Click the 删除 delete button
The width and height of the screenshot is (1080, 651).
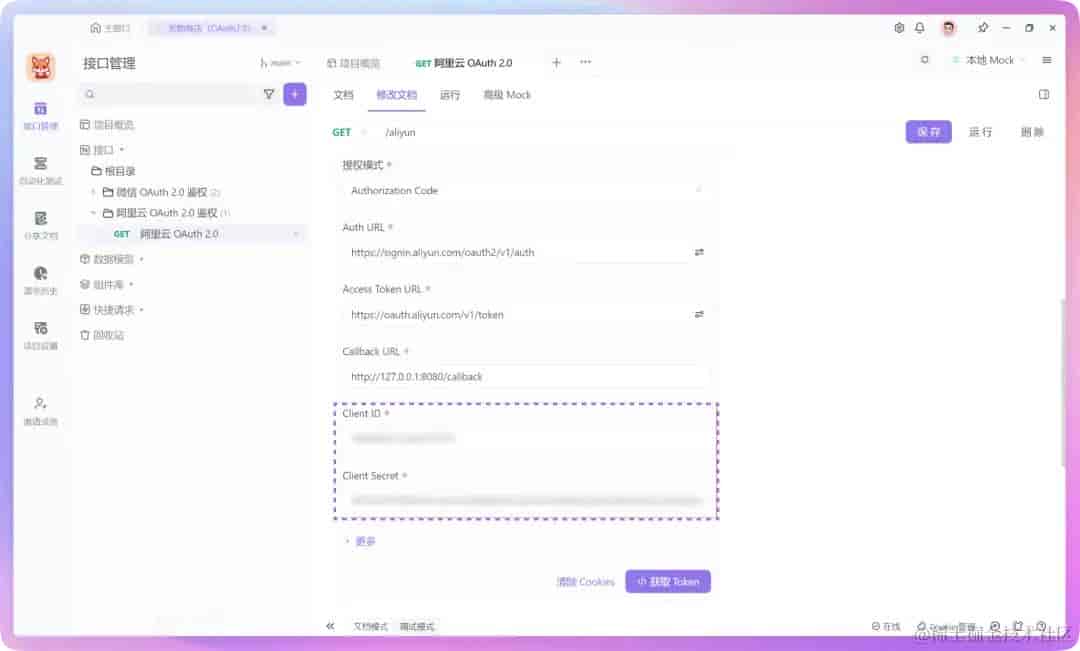[1032, 132]
